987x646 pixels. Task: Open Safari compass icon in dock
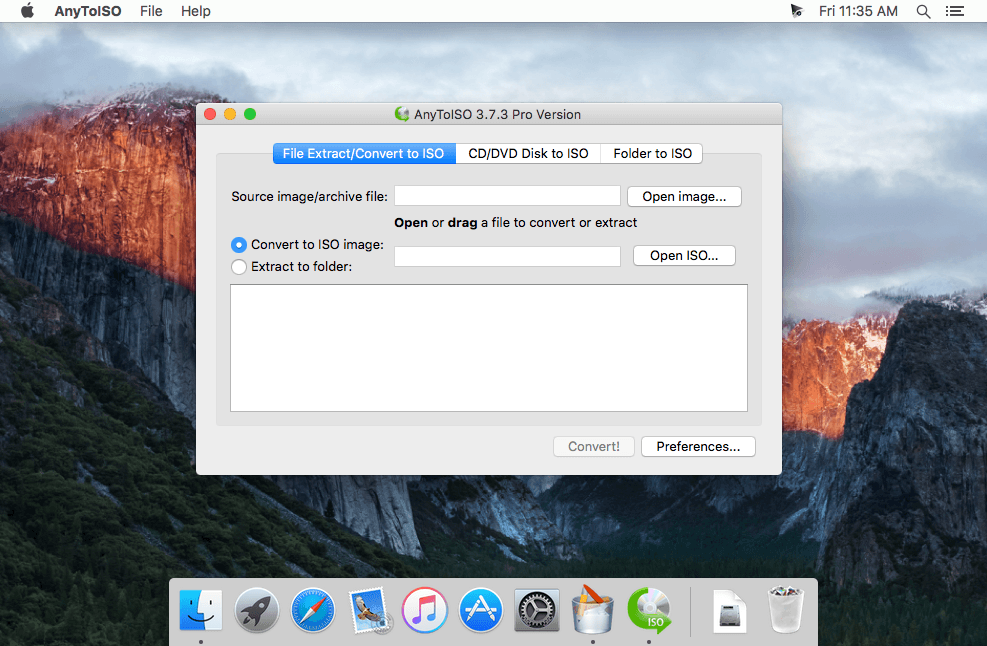pyautogui.click(x=313, y=609)
